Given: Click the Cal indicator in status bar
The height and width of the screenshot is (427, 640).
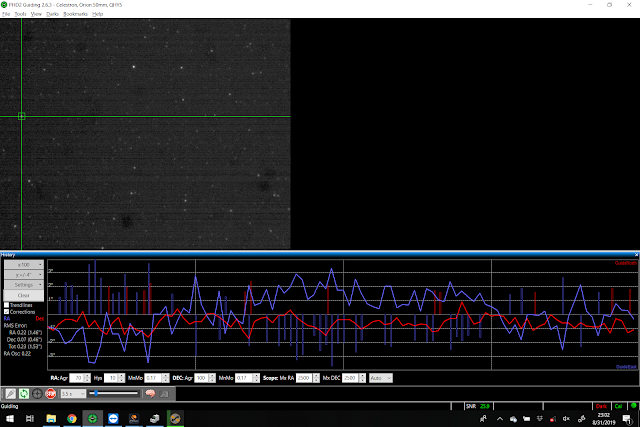Looking at the screenshot, I should tap(618, 406).
